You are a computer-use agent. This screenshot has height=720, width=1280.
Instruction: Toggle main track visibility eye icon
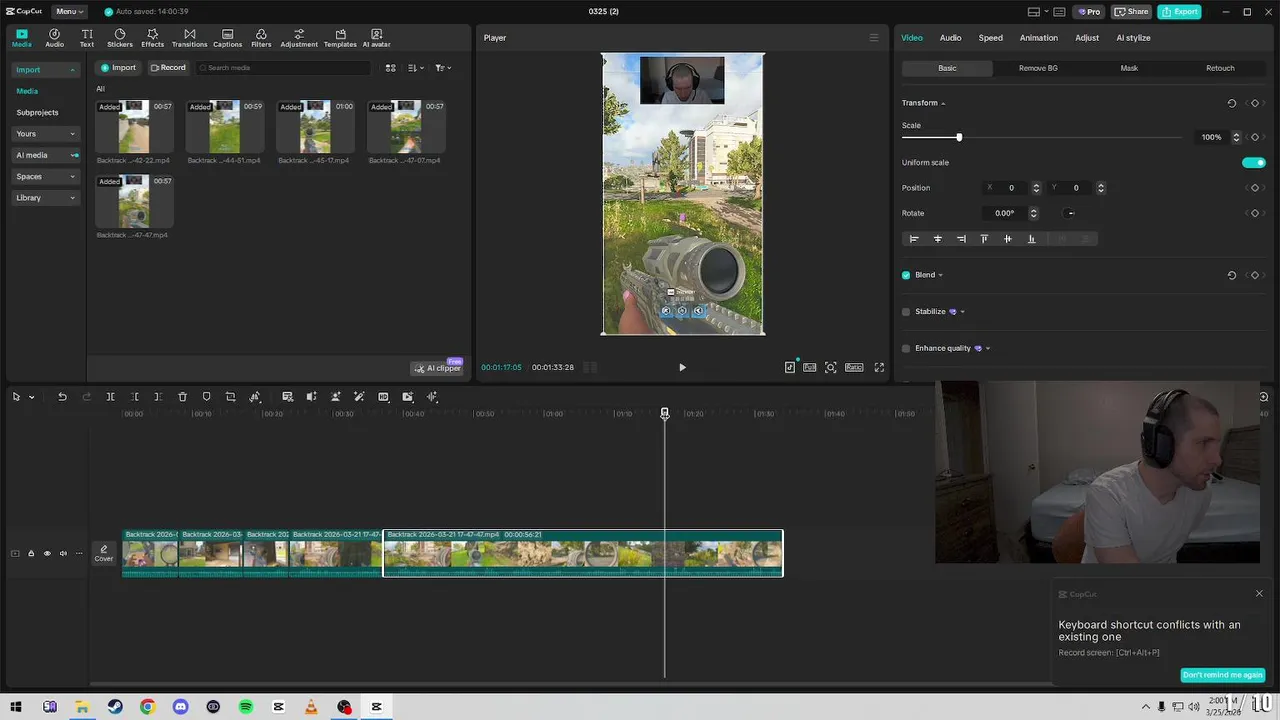point(47,553)
